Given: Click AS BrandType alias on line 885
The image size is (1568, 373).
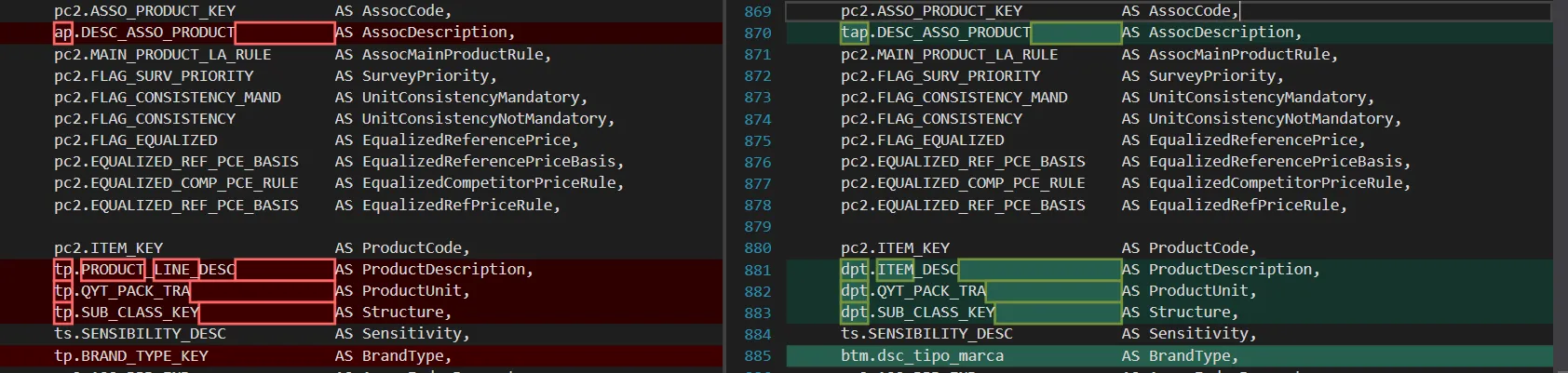Looking at the screenshot, I should [1180, 355].
